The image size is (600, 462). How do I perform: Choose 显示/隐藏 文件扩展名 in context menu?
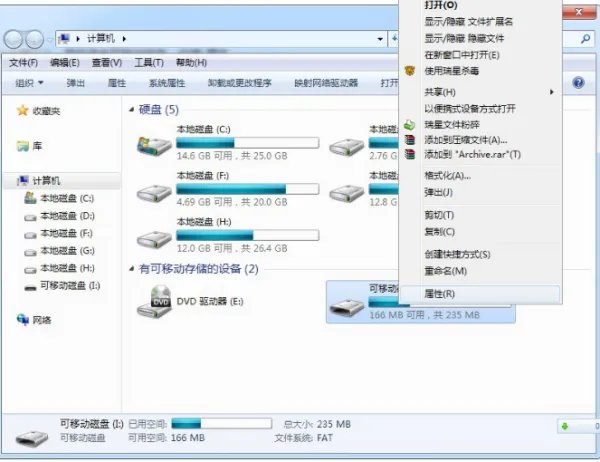pyautogui.click(x=480, y=22)
